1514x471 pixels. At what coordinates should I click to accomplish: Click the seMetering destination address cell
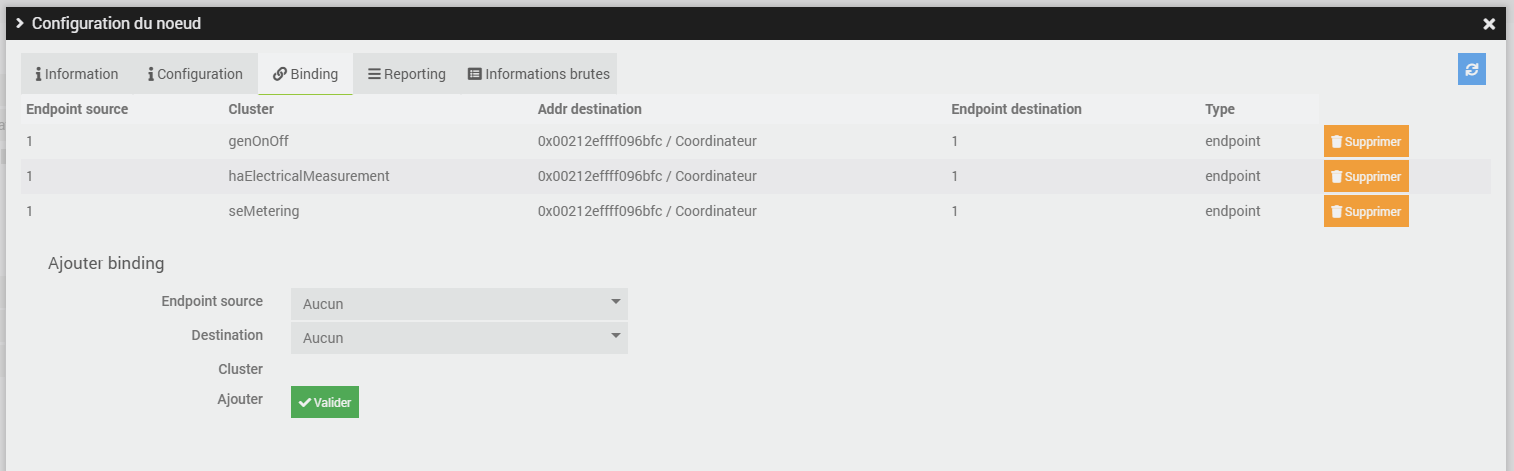tap(646, 212)
